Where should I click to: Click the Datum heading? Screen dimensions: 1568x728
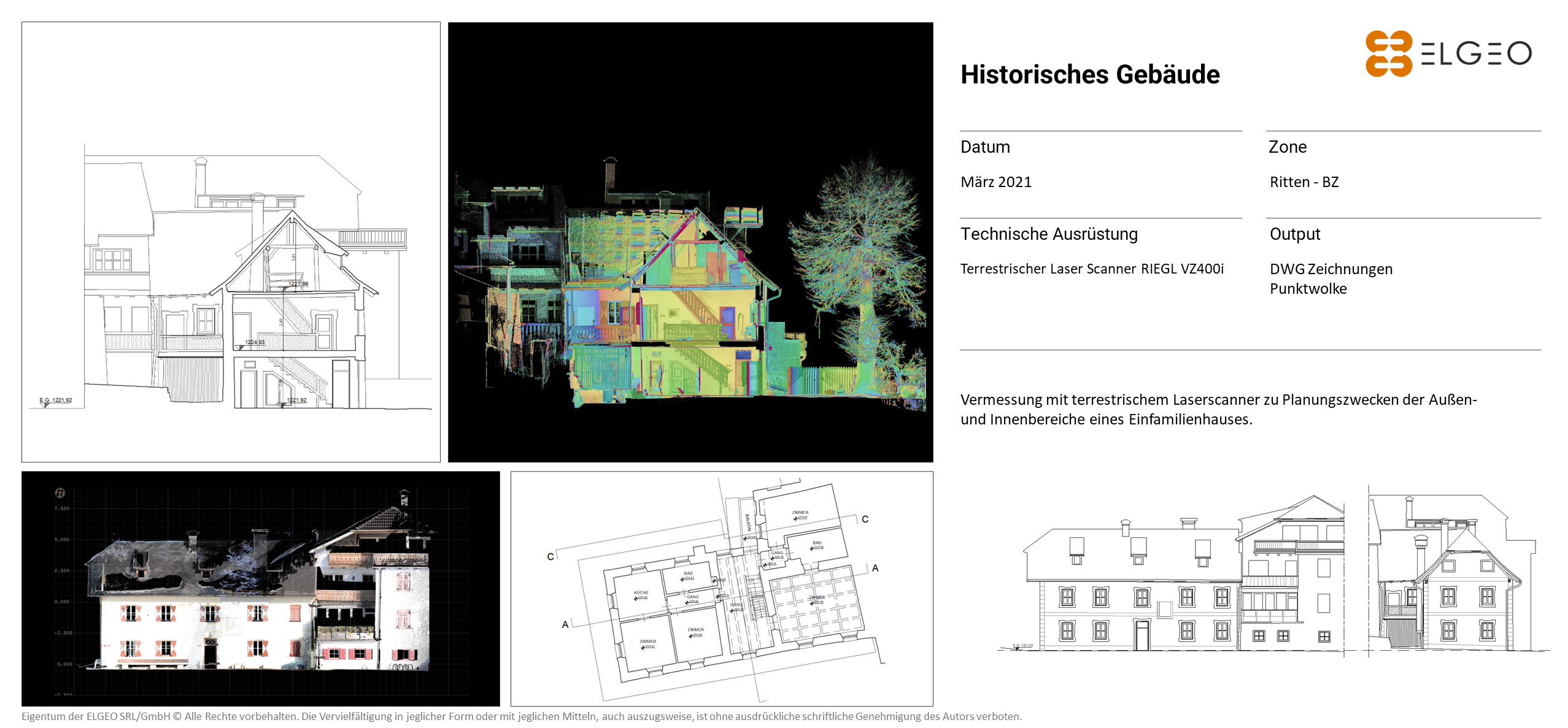pyautogui.click(x=984, y=147)
